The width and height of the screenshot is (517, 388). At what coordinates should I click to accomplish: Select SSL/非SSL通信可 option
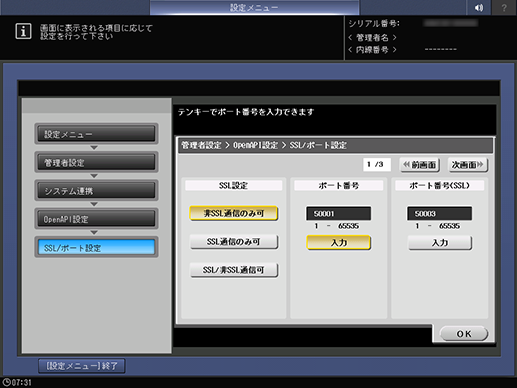(x=234, y=270)
